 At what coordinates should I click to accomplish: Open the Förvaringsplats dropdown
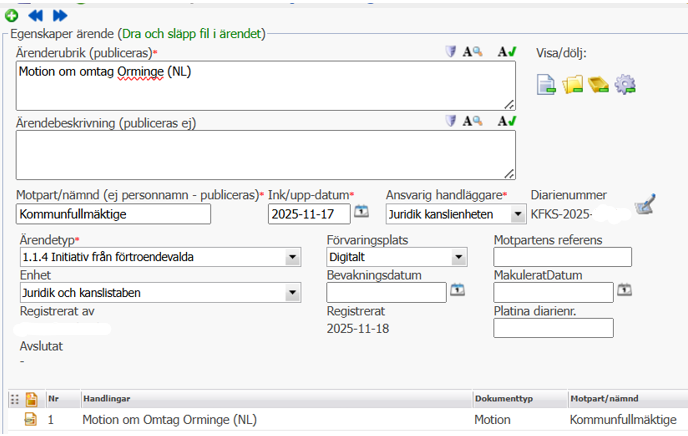458,258
